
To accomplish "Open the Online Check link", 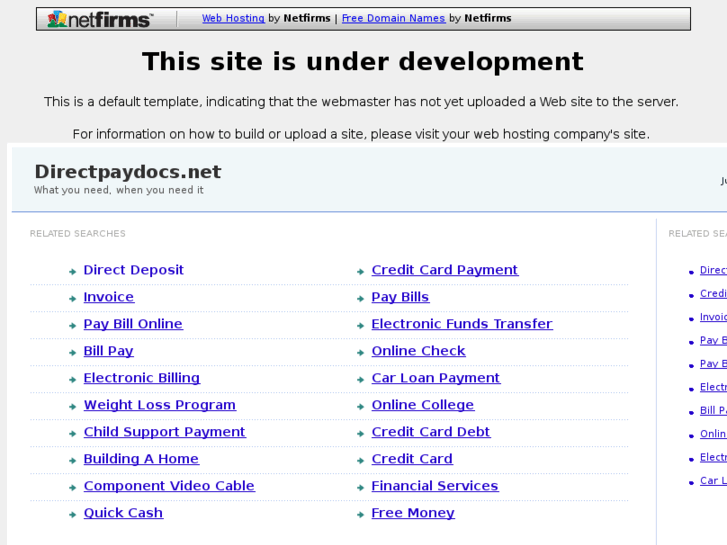I will 418,351.
